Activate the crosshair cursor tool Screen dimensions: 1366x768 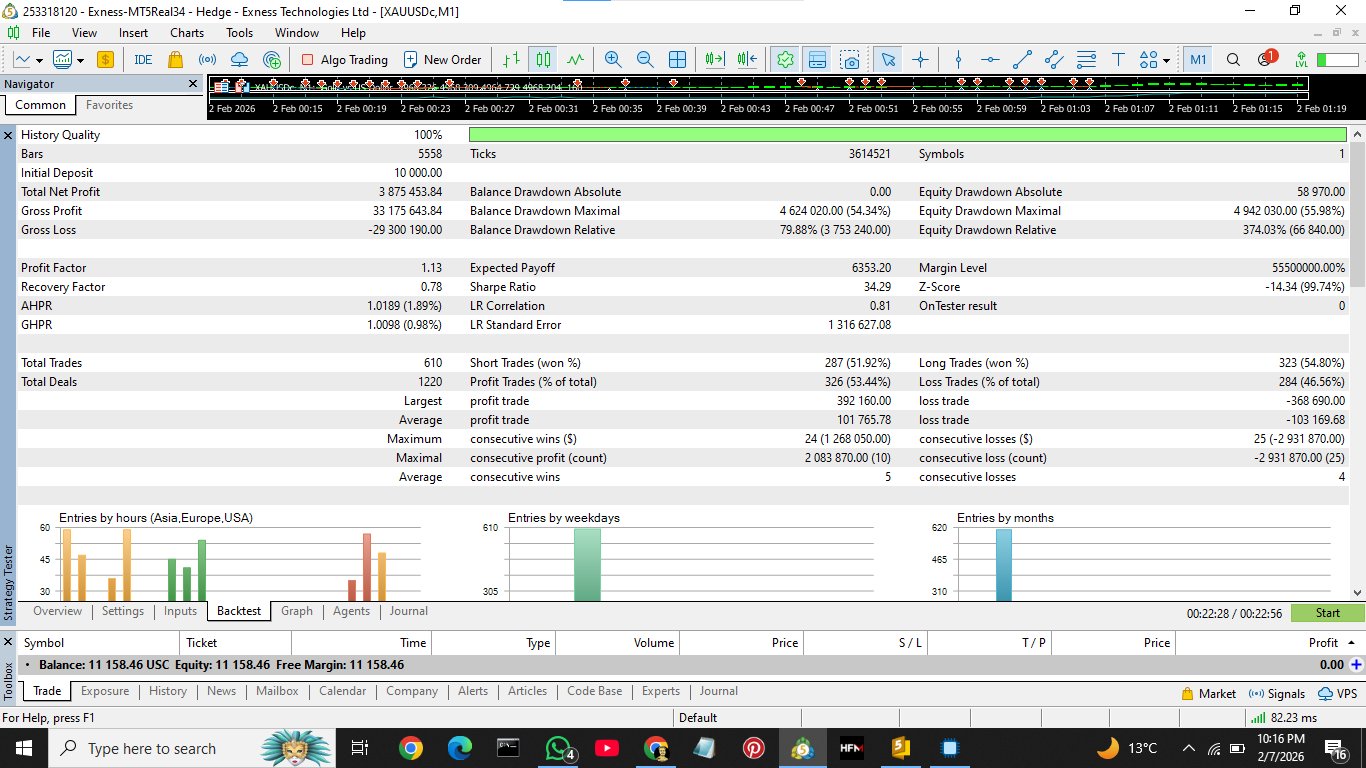click(920, 60)
